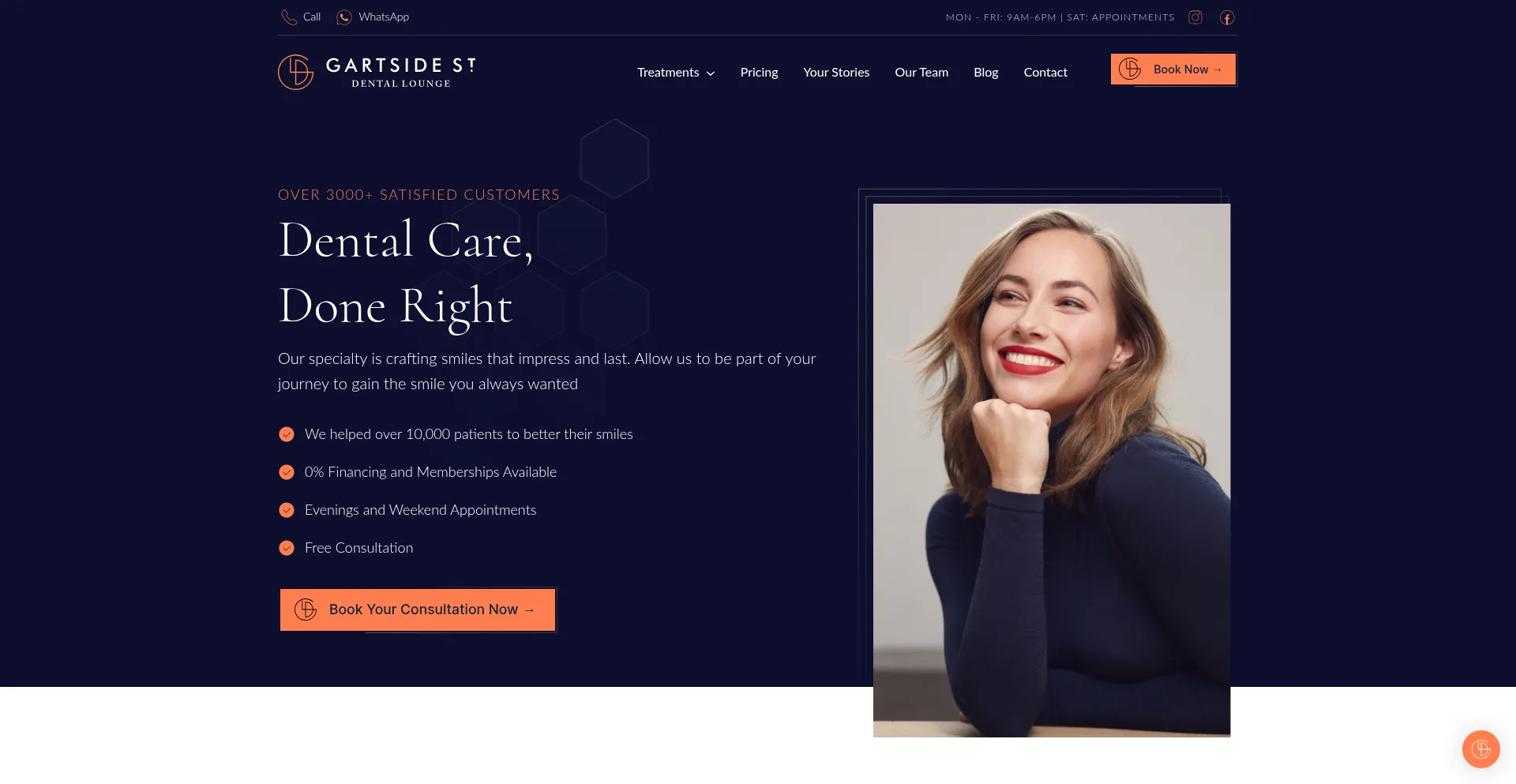This screenshot has width=1516, height=784.
Task: Click the Gartside St logo emblem
Action: 296,73
